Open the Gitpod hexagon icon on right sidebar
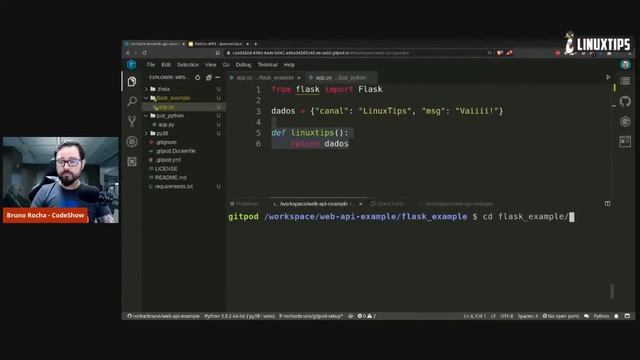This screenshot has width=640, height=360. (x=625, y=121)
